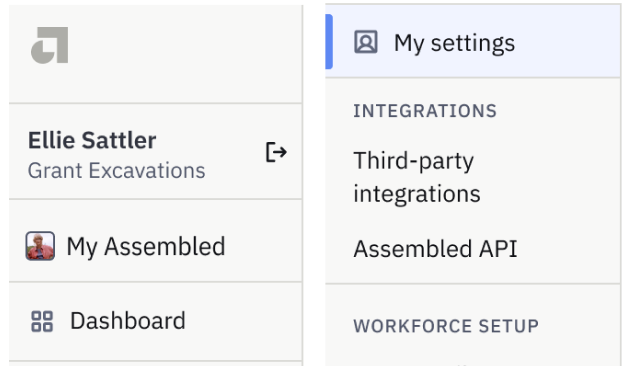Image resolution: width=628 pixels, height=366 pixels.
Task: Click the My settings person icon
Action: [366, 42]
